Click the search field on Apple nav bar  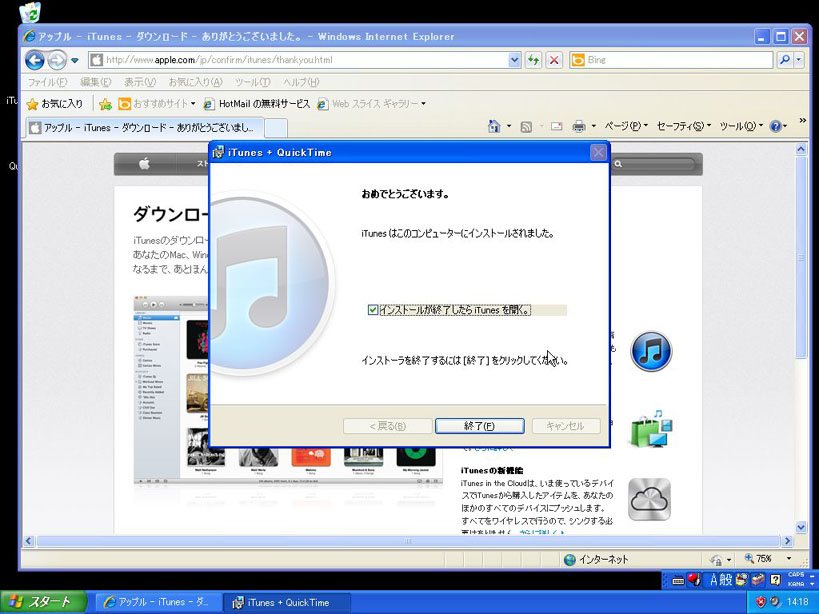click(x=654, y=164)
